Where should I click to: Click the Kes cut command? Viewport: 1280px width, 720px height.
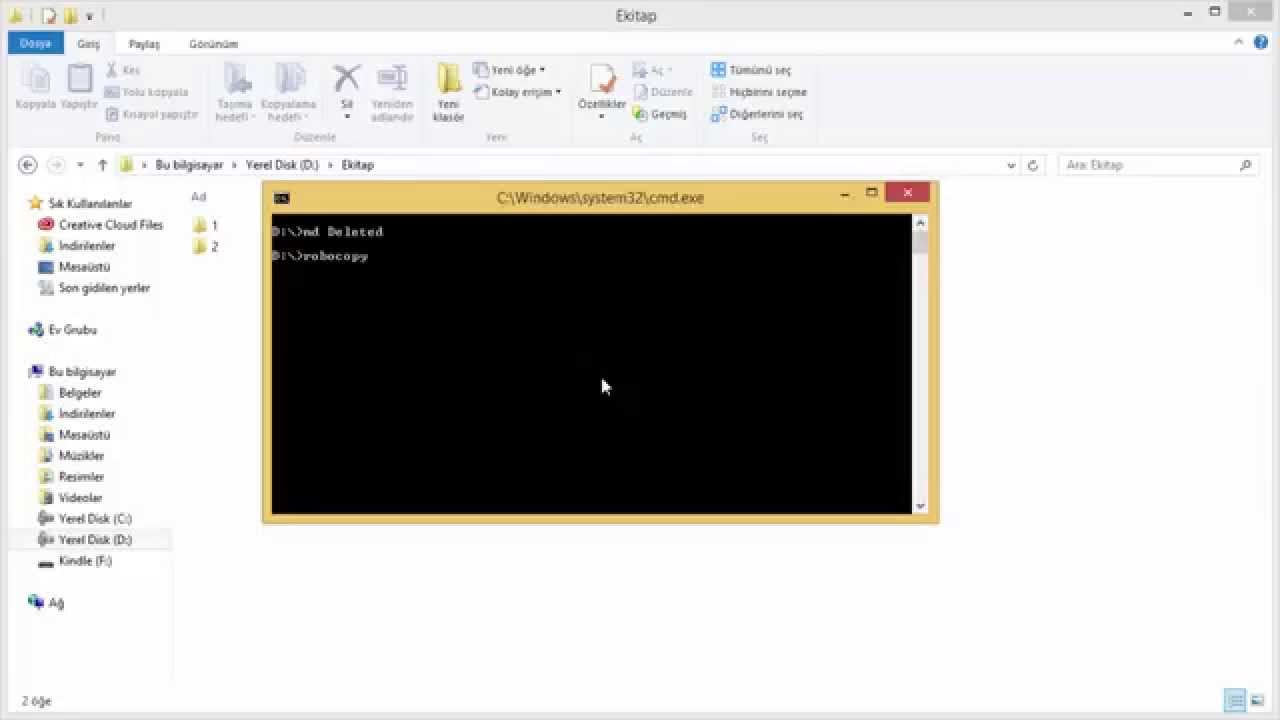[x=123, y=70]
